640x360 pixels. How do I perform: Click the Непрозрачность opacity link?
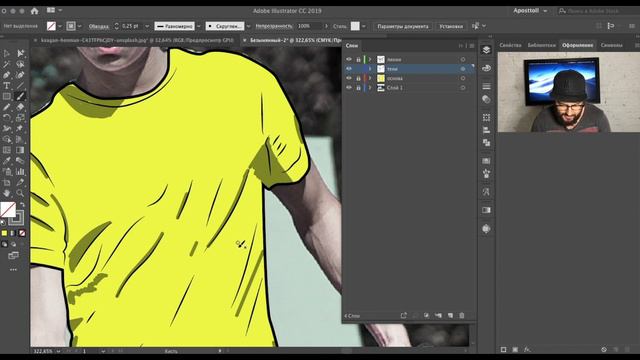[x=274, y=26]
